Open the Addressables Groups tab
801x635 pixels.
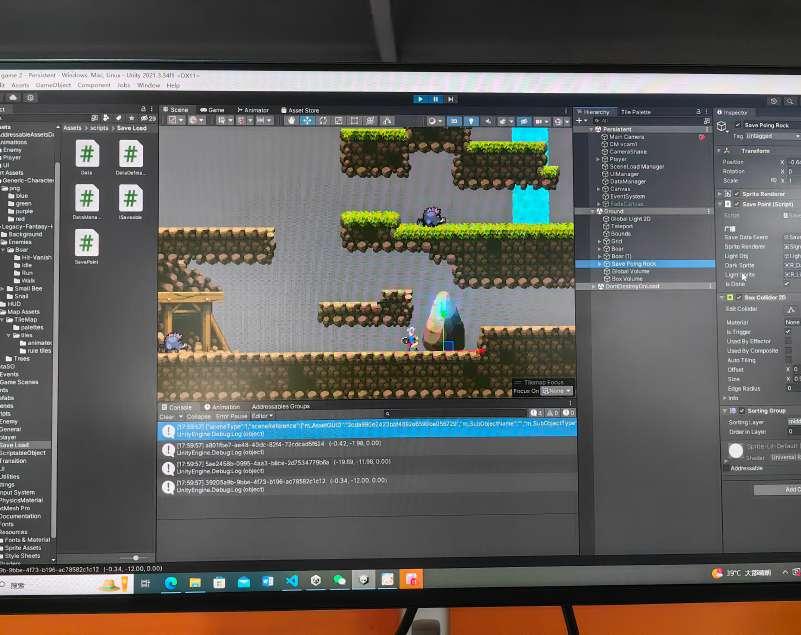tap(281, 406)
